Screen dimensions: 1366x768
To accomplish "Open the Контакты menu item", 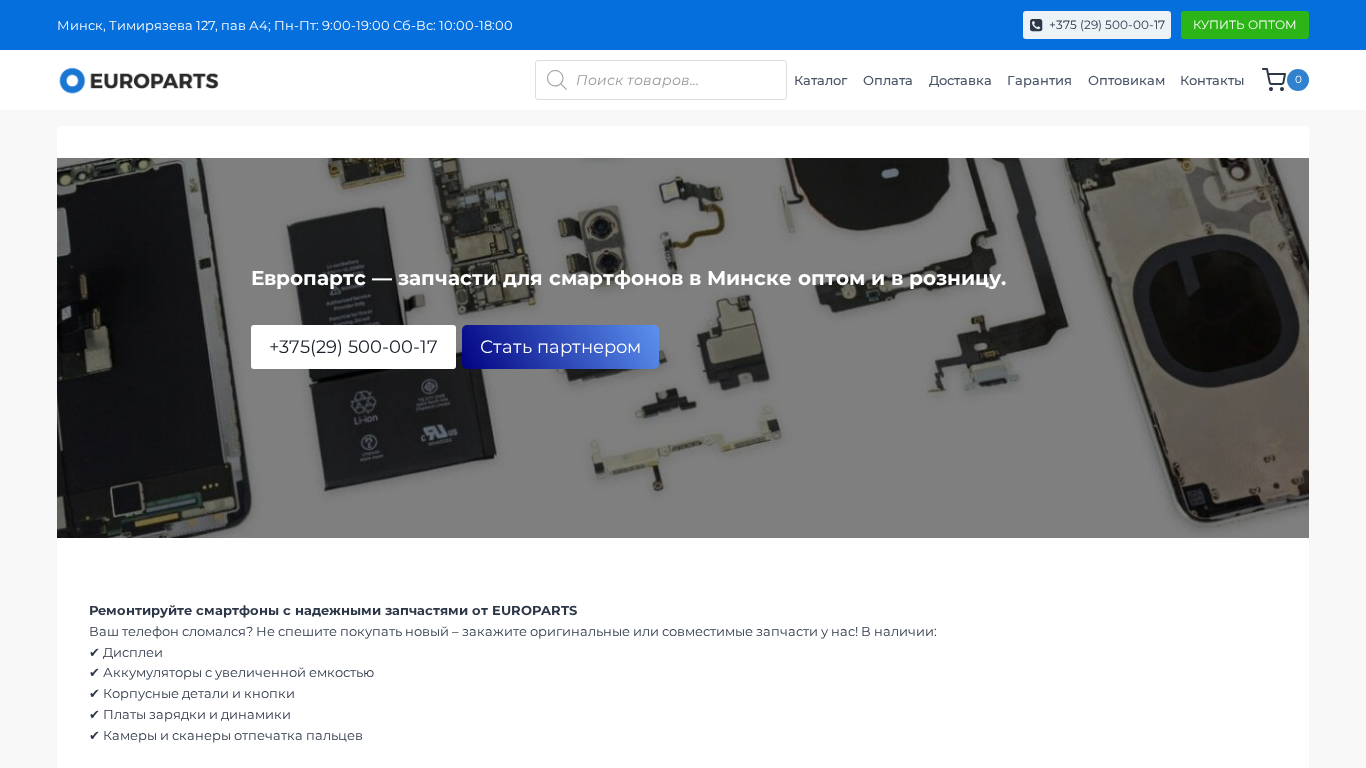I will 1212,80.
